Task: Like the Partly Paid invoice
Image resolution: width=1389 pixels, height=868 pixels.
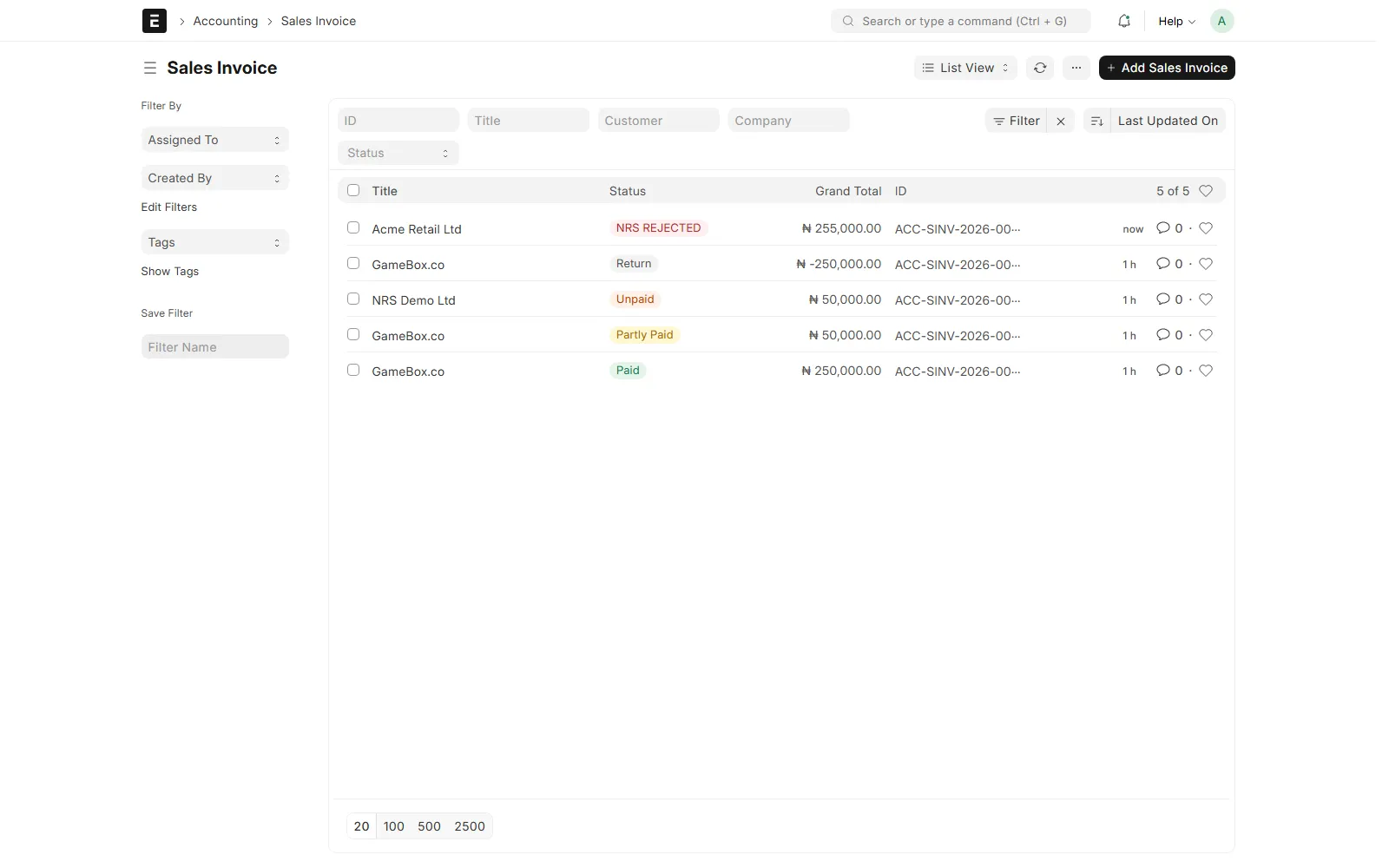Action: 1206,335
